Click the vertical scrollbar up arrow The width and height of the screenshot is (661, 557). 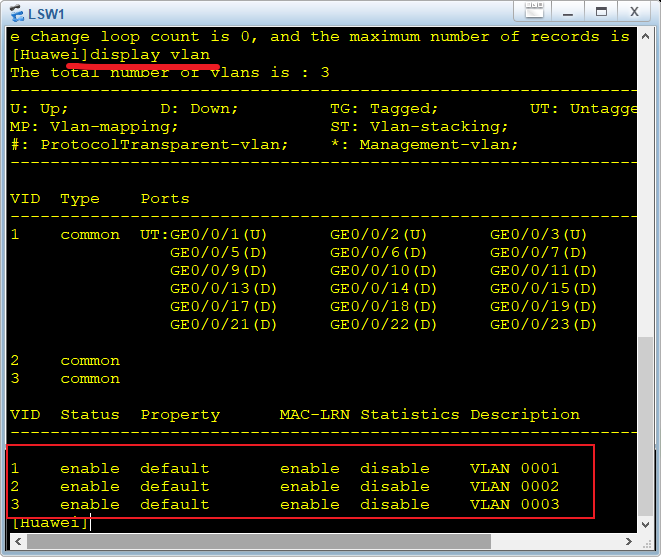point(645,36)
